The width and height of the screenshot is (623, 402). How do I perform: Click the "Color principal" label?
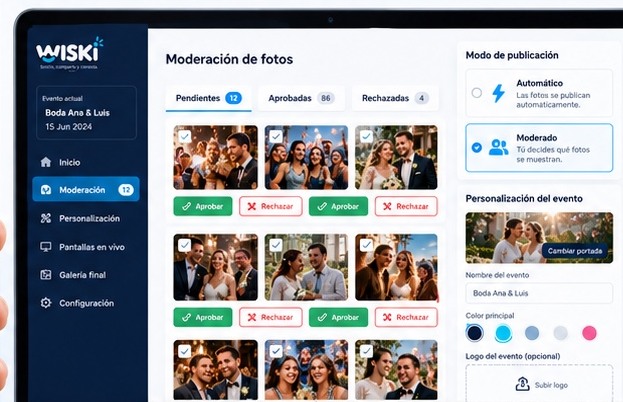(x=490, y=316)
